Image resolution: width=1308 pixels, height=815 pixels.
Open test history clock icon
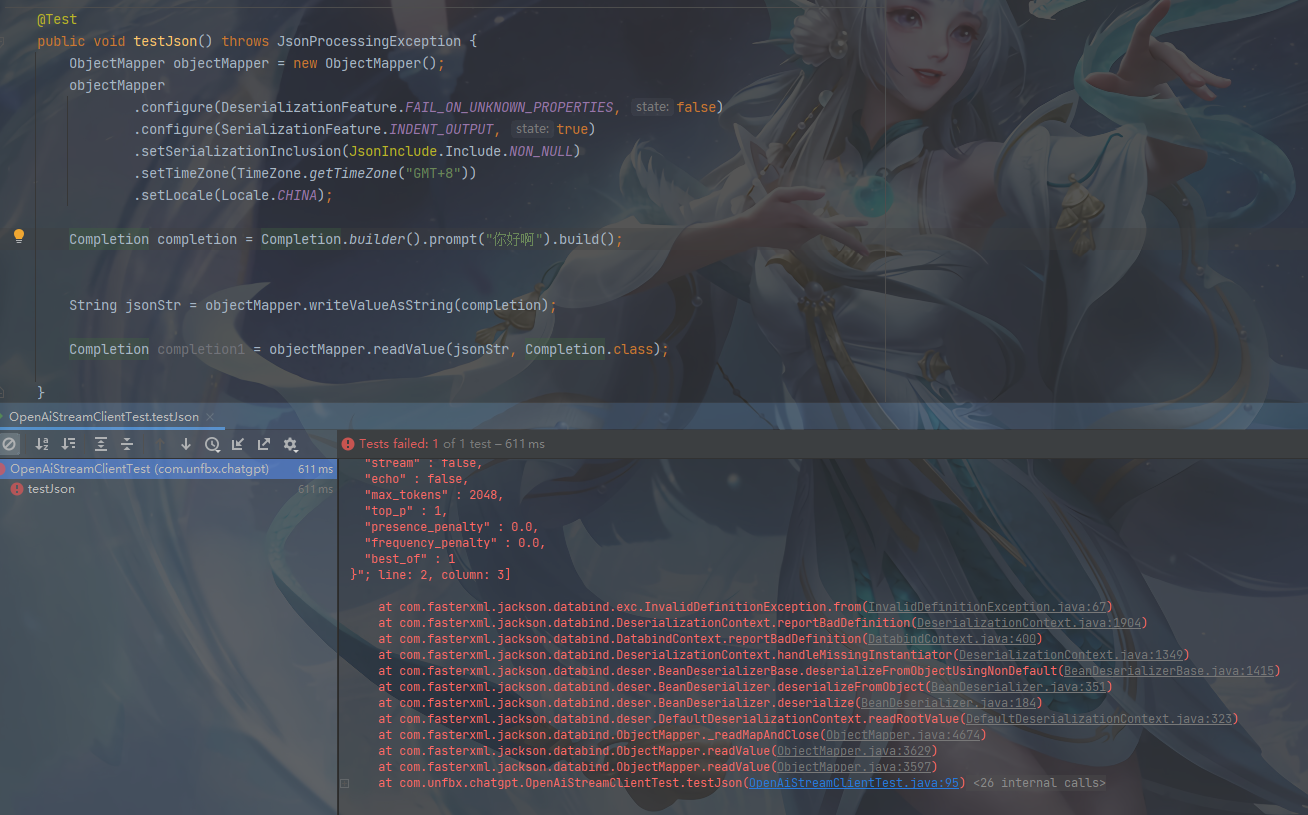coord(212,444)
